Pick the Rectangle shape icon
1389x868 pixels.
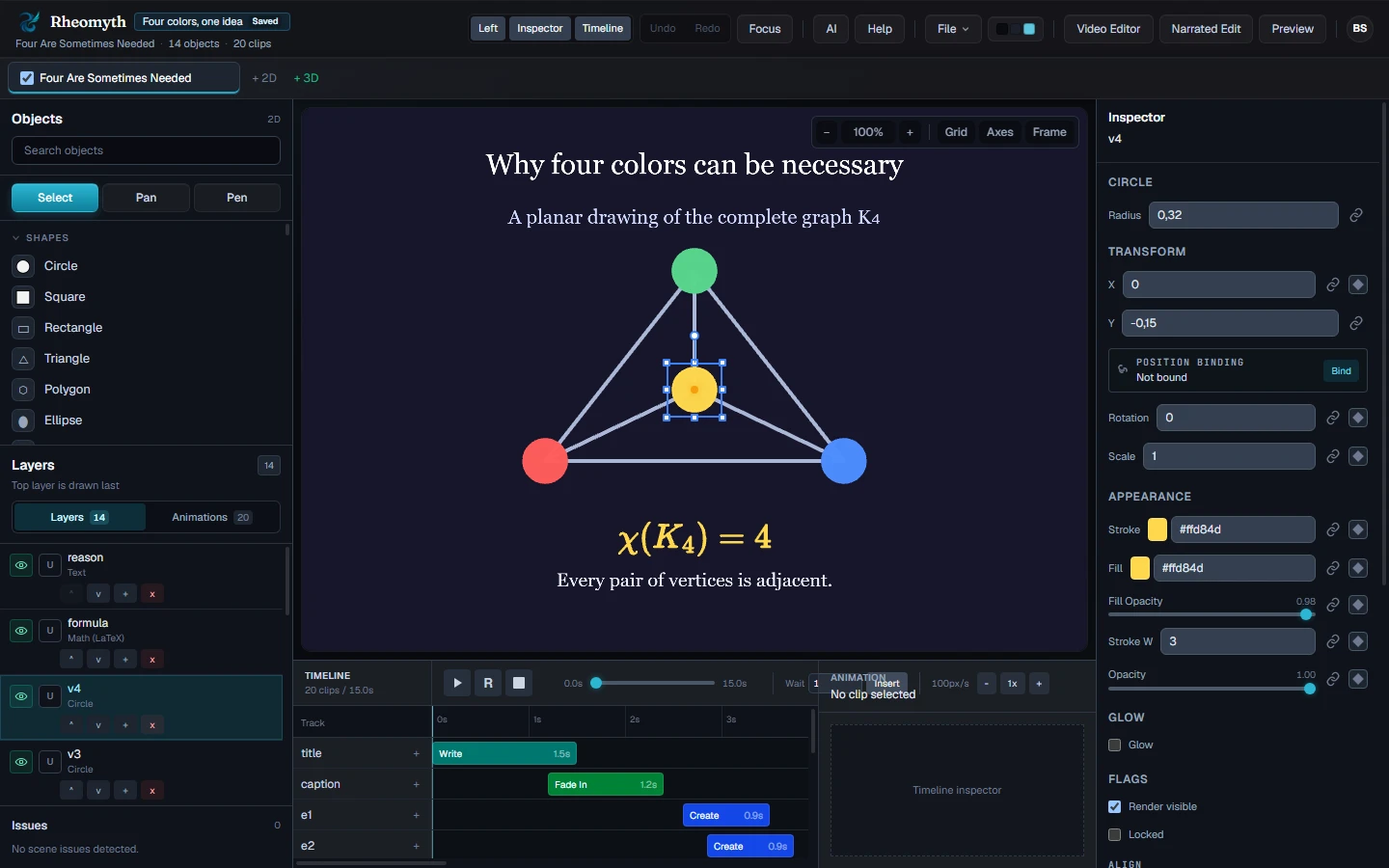[23, 328]
